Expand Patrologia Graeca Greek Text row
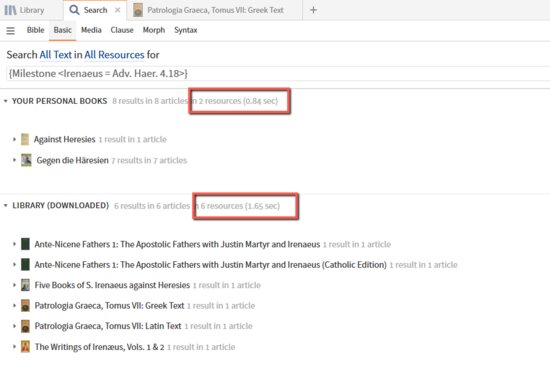 [14, 305]
